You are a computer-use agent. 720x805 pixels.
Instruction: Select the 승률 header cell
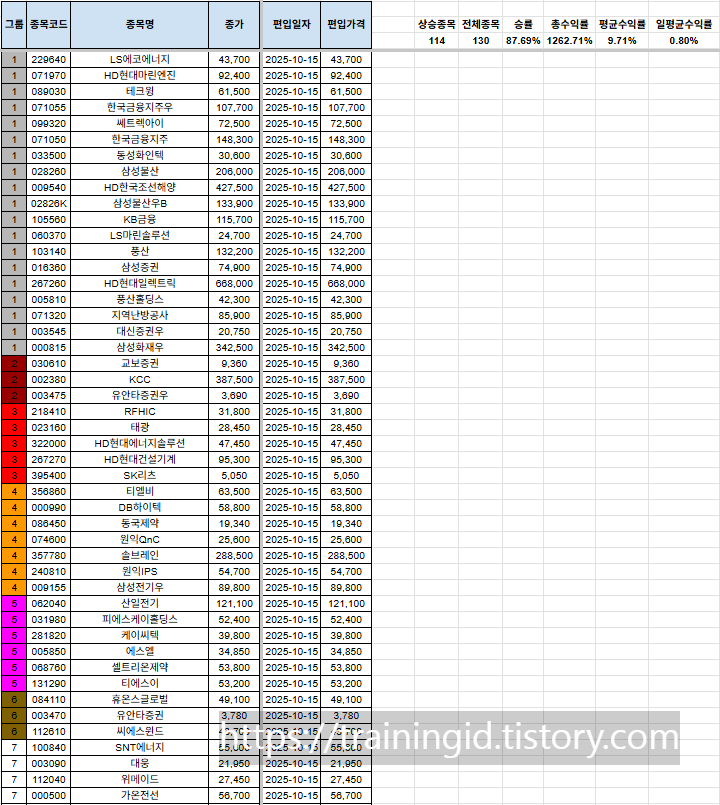(523, 24)
